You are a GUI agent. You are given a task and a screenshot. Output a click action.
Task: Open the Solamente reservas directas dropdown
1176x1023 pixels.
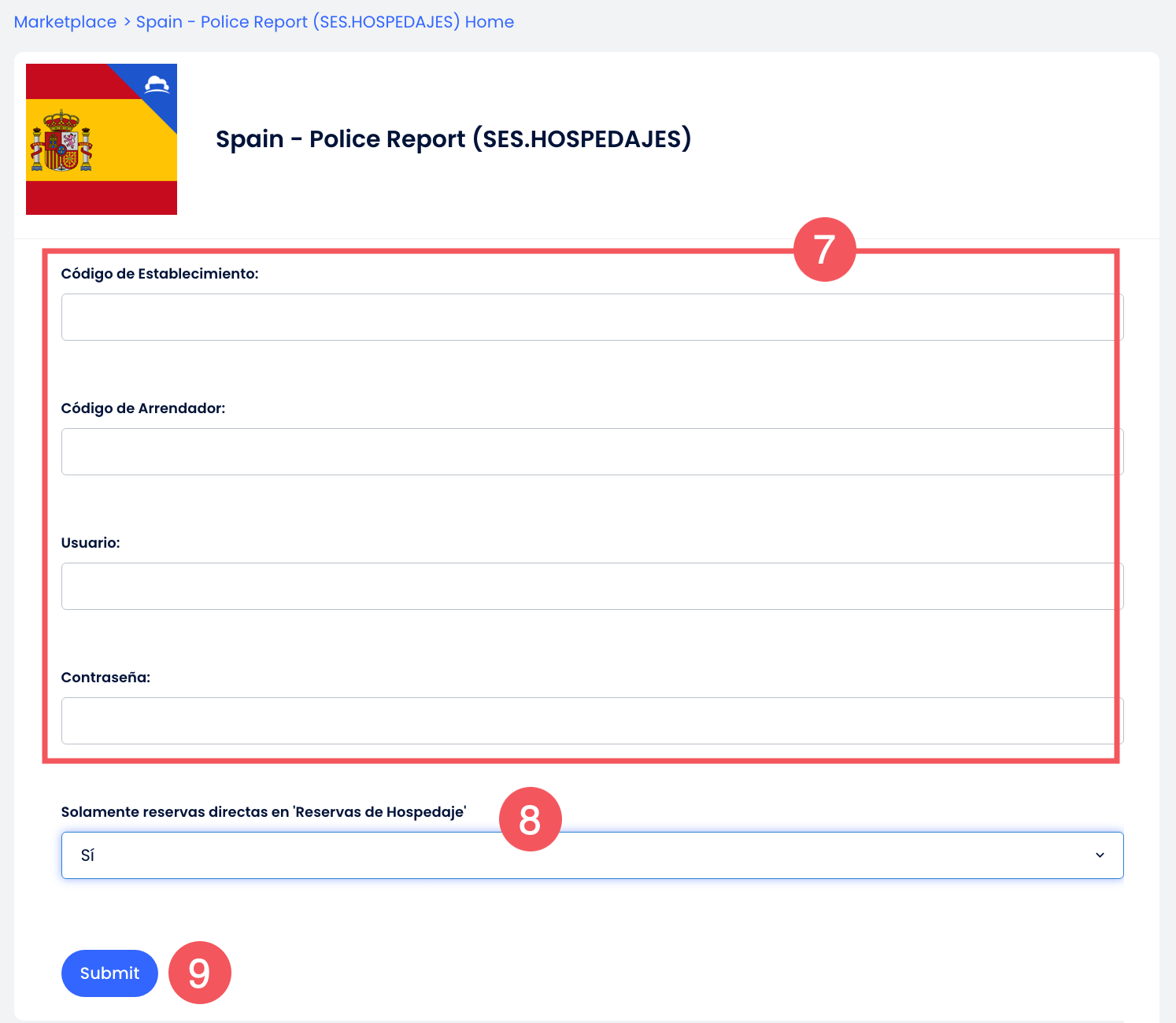tap(592, 855)
